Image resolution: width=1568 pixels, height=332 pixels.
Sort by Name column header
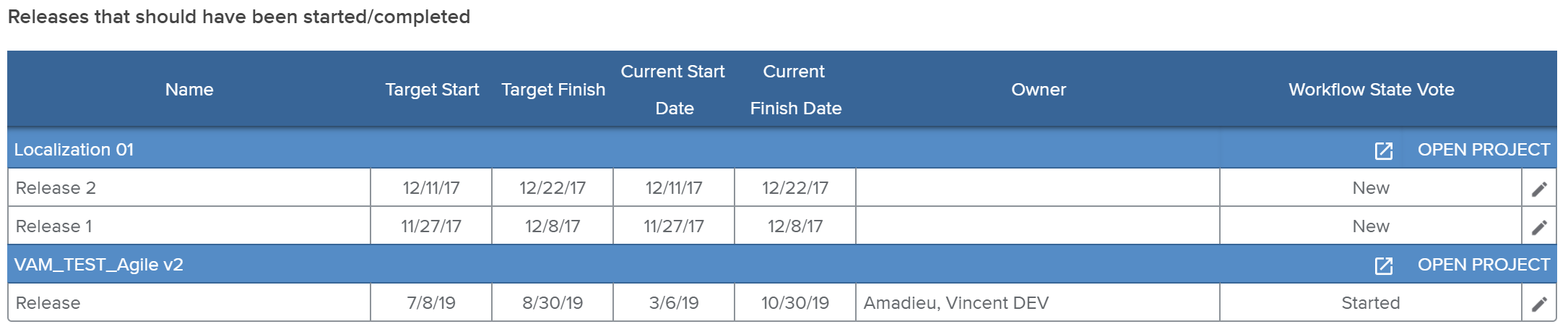pyautogui.click(x=189, y=90)
